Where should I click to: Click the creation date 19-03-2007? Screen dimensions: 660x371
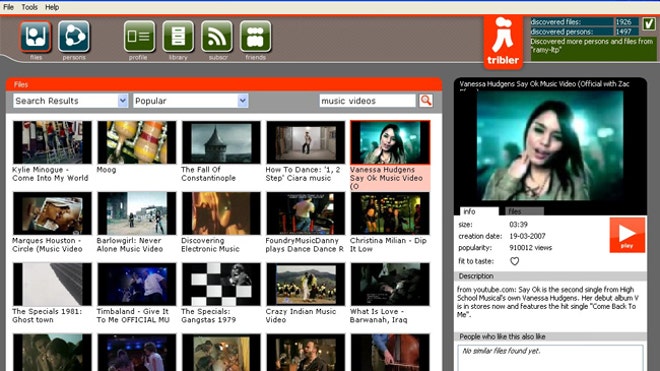tap(527, 236)
